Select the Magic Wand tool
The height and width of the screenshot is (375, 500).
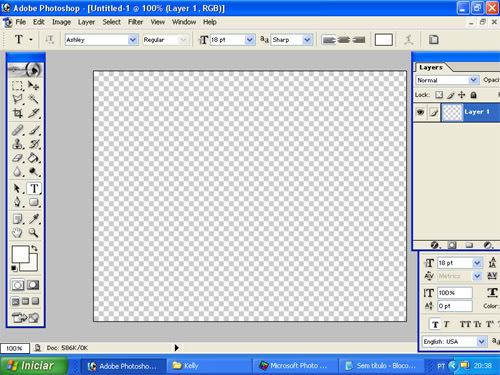[x=33, y=99]
